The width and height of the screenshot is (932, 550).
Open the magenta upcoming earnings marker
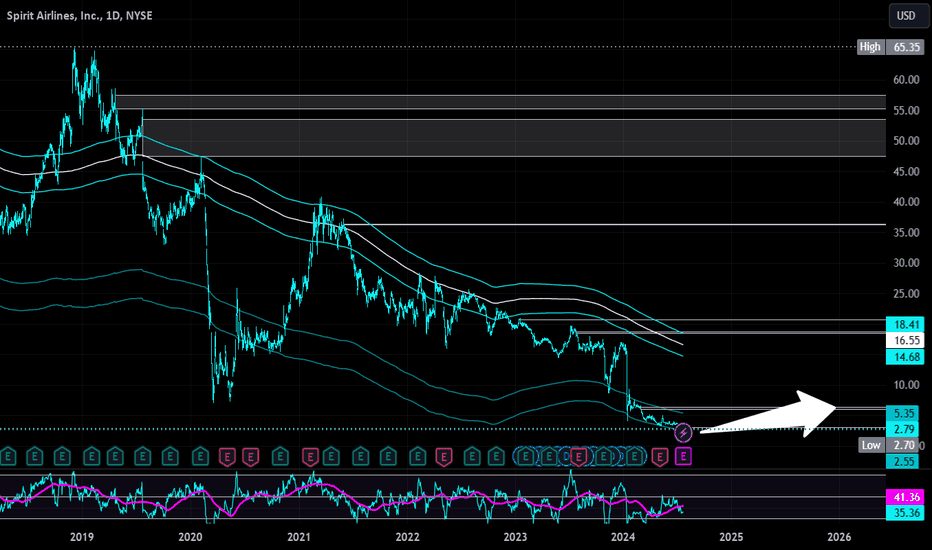coord(684,457)
